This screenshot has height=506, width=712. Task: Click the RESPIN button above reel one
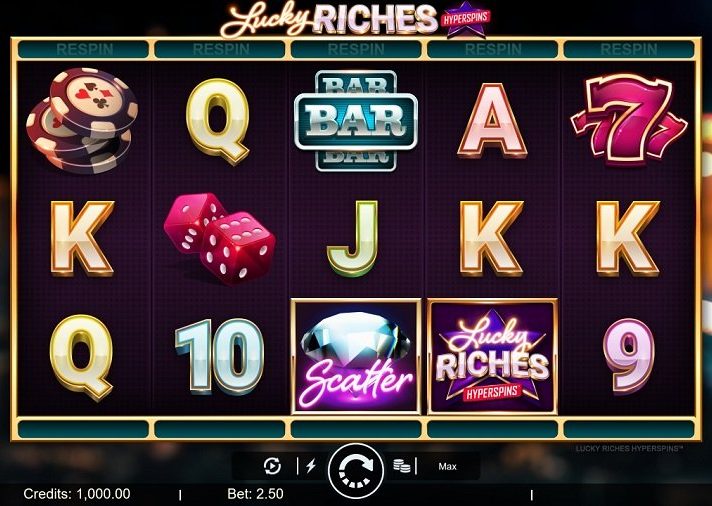[84, 49]
